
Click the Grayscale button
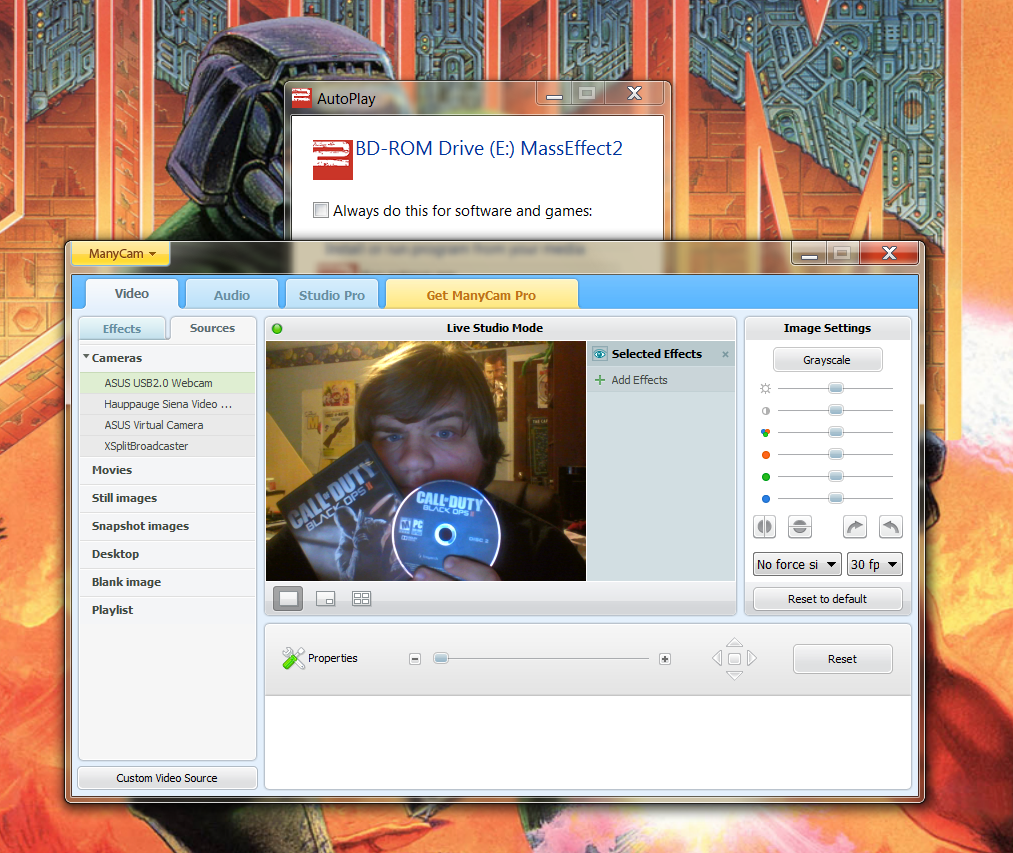click(827, 360)
